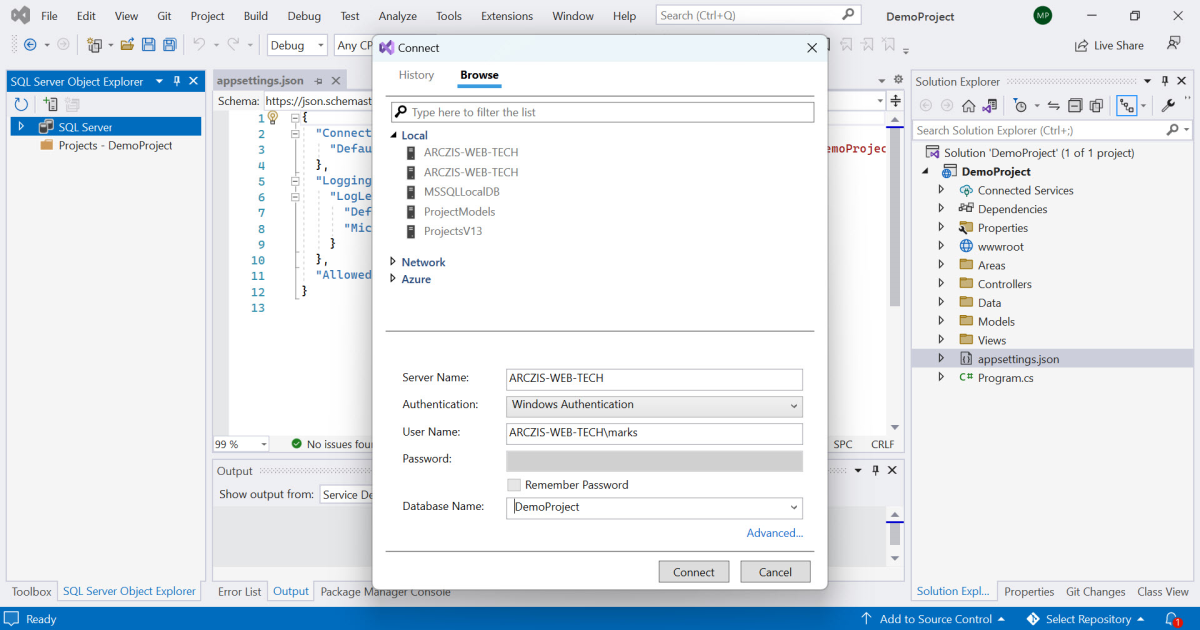Click the split editor icon above scrollbar
The width and height of the screenshot is (1200, 630).
coord(895,101)
